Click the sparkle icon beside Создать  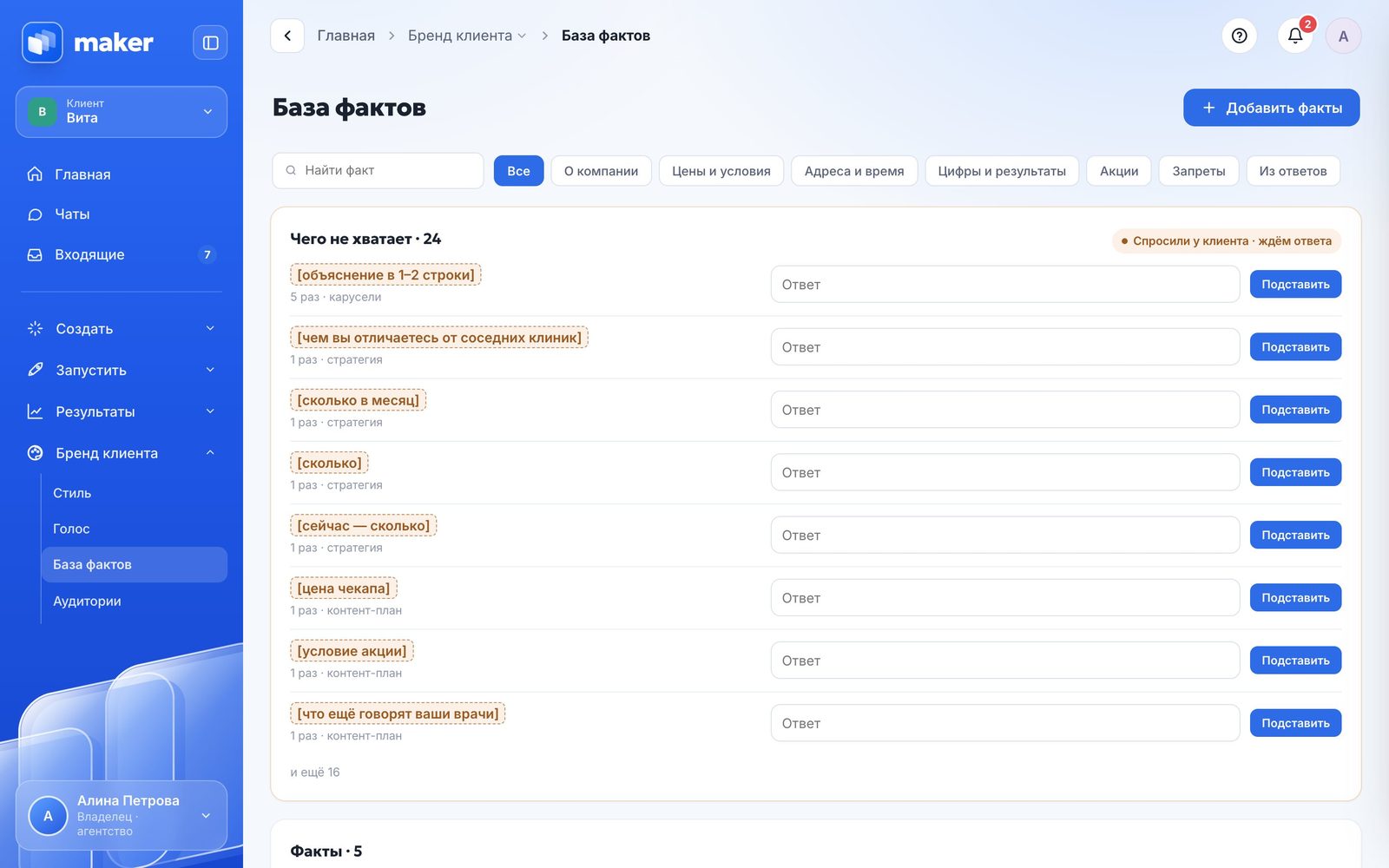(x=35, y=328)
